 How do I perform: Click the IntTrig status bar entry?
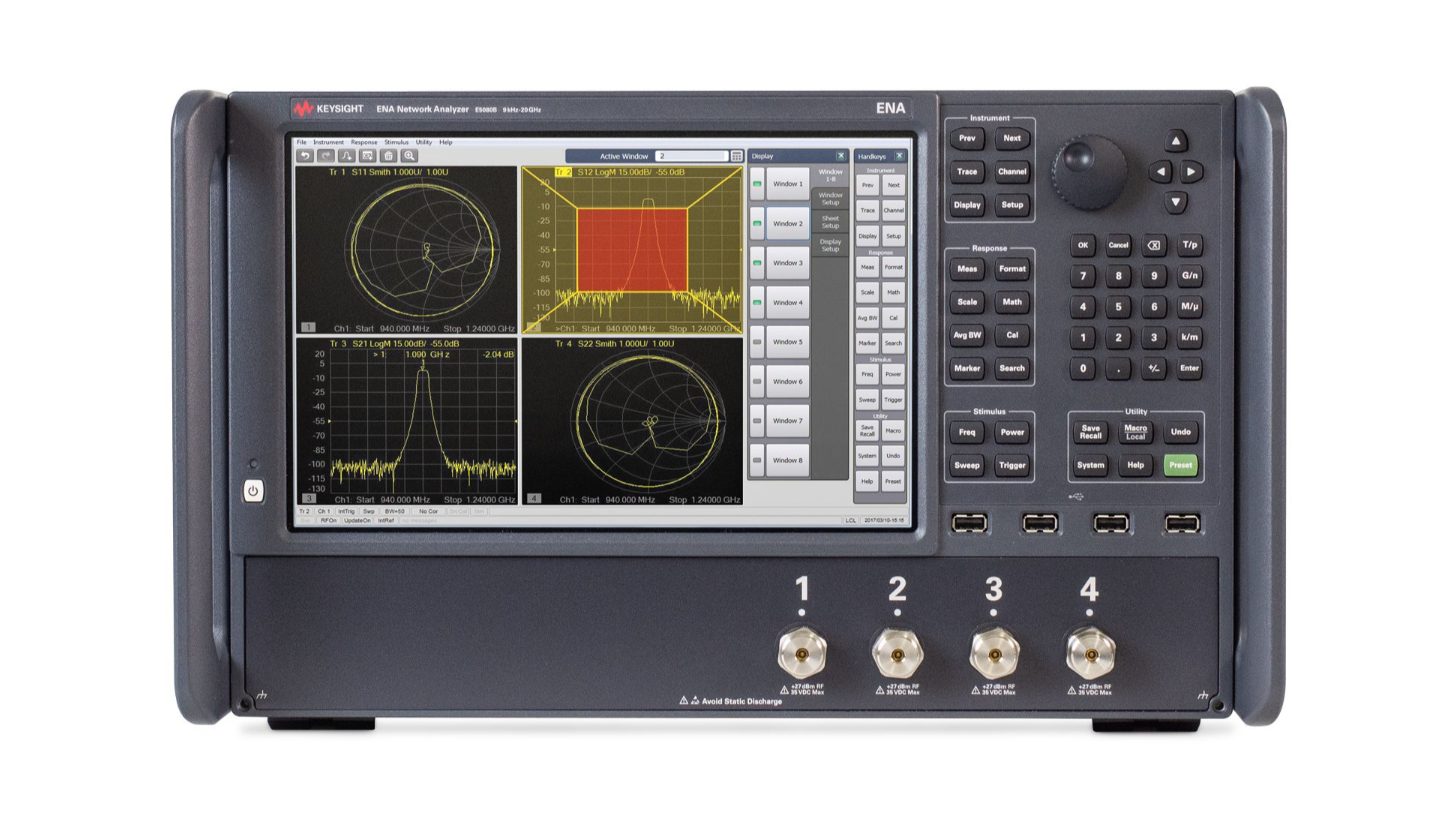click(x=346, y=511)
